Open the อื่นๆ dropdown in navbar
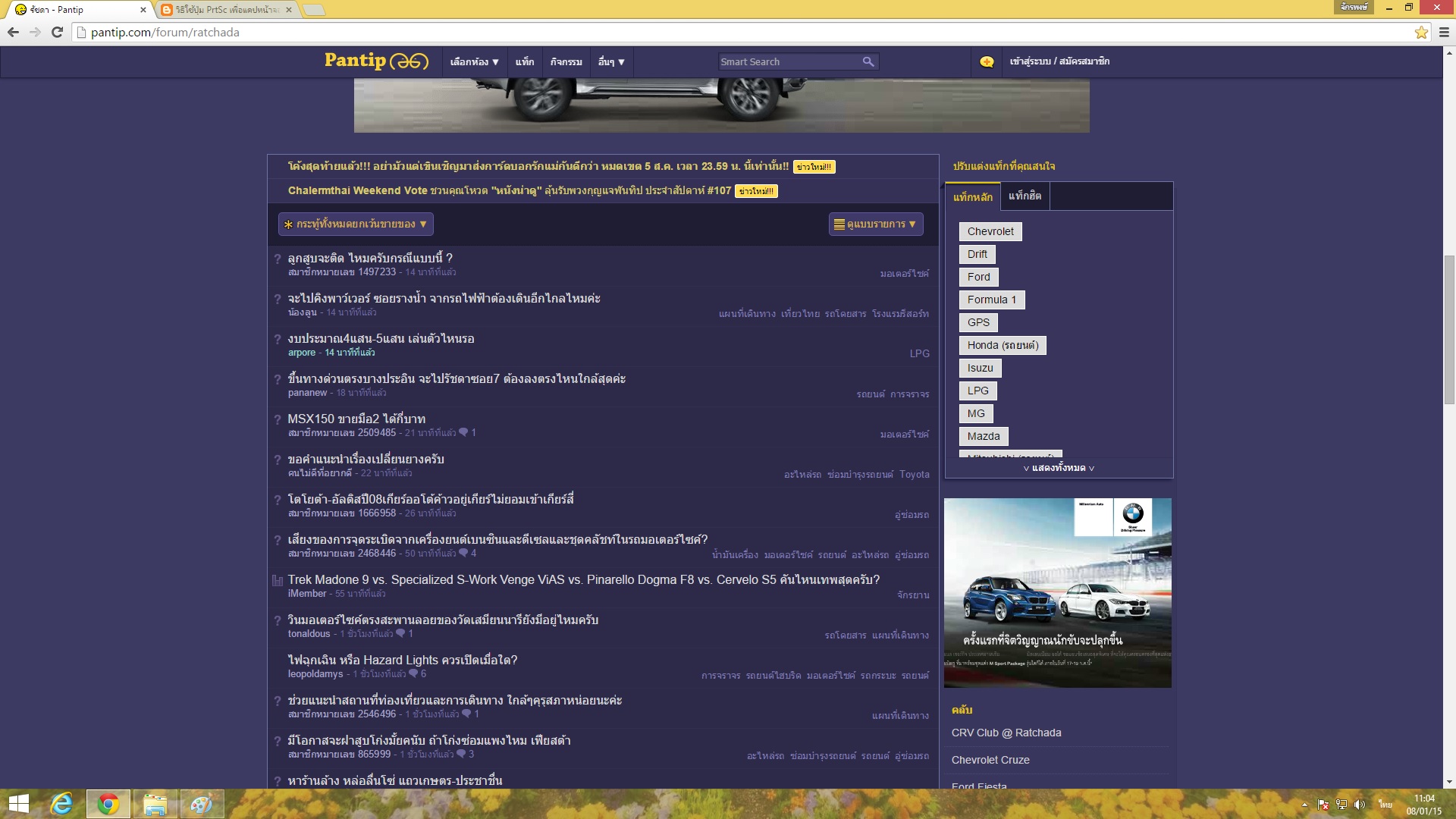 [x=610, y=61]
